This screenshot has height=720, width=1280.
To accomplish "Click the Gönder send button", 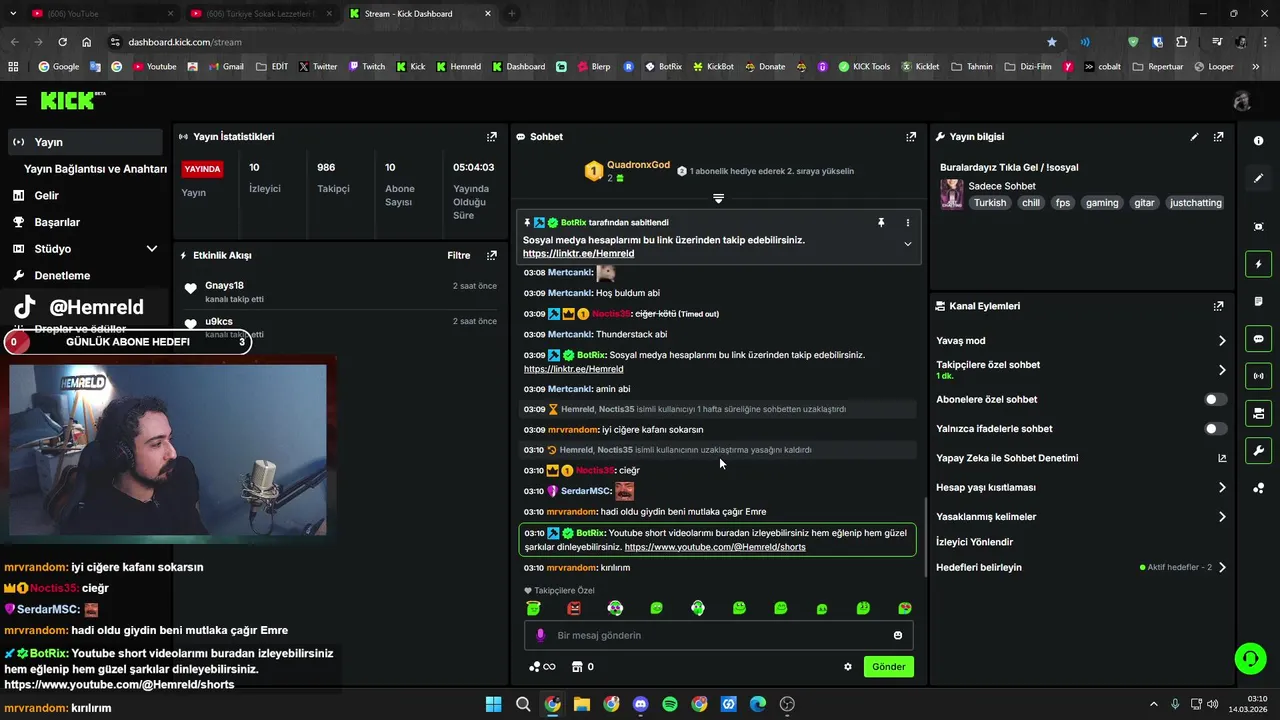I will point(888,667).
